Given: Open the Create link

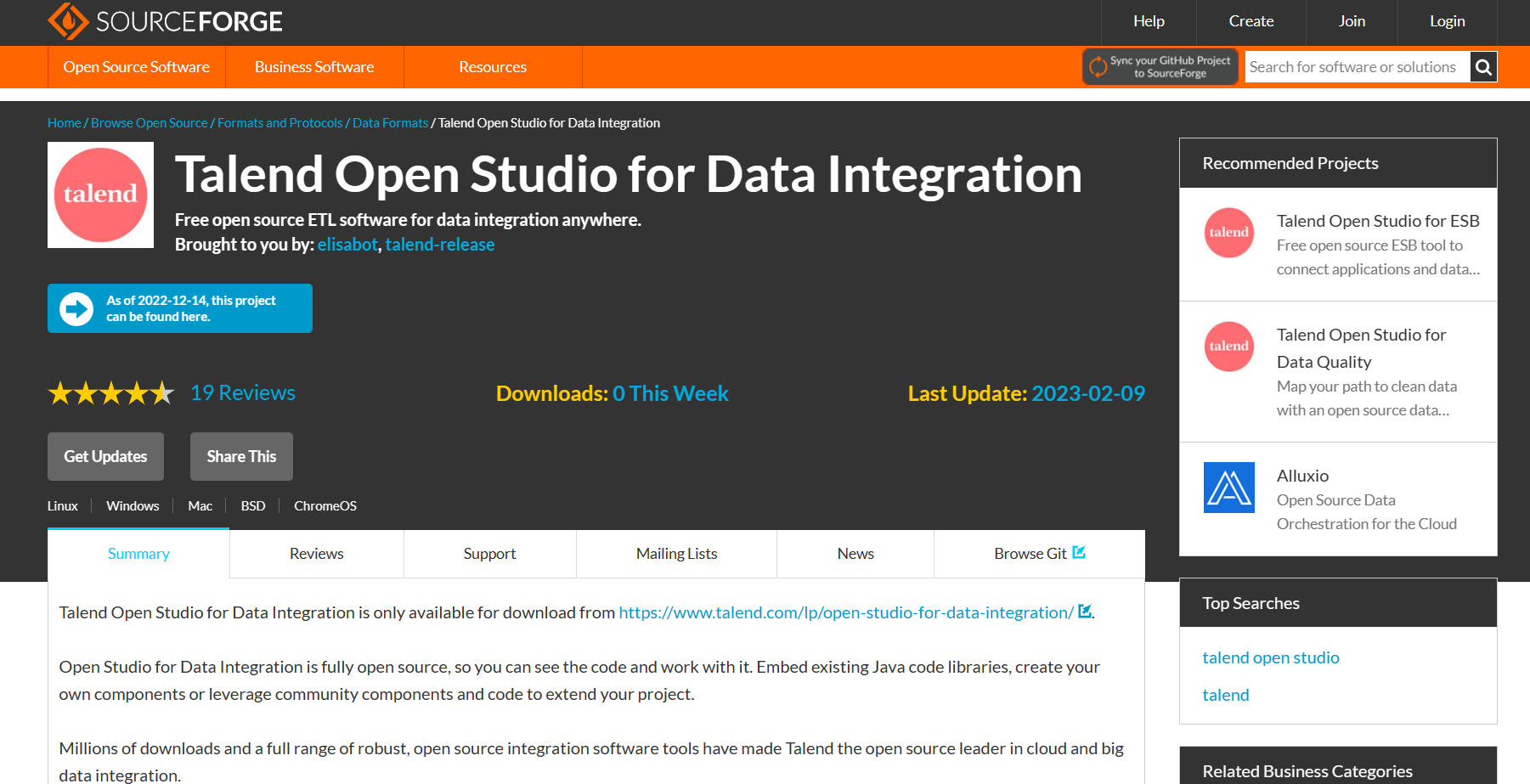Looking at the screenshot, I should click(1251, 21).
